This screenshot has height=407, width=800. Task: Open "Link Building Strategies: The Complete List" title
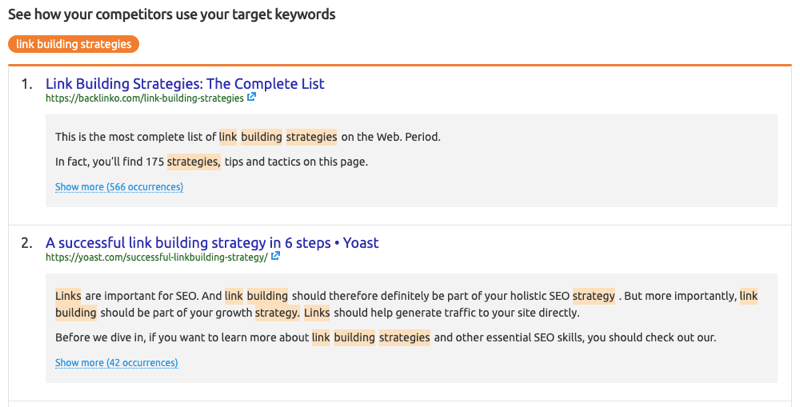(x=185, y=84)
